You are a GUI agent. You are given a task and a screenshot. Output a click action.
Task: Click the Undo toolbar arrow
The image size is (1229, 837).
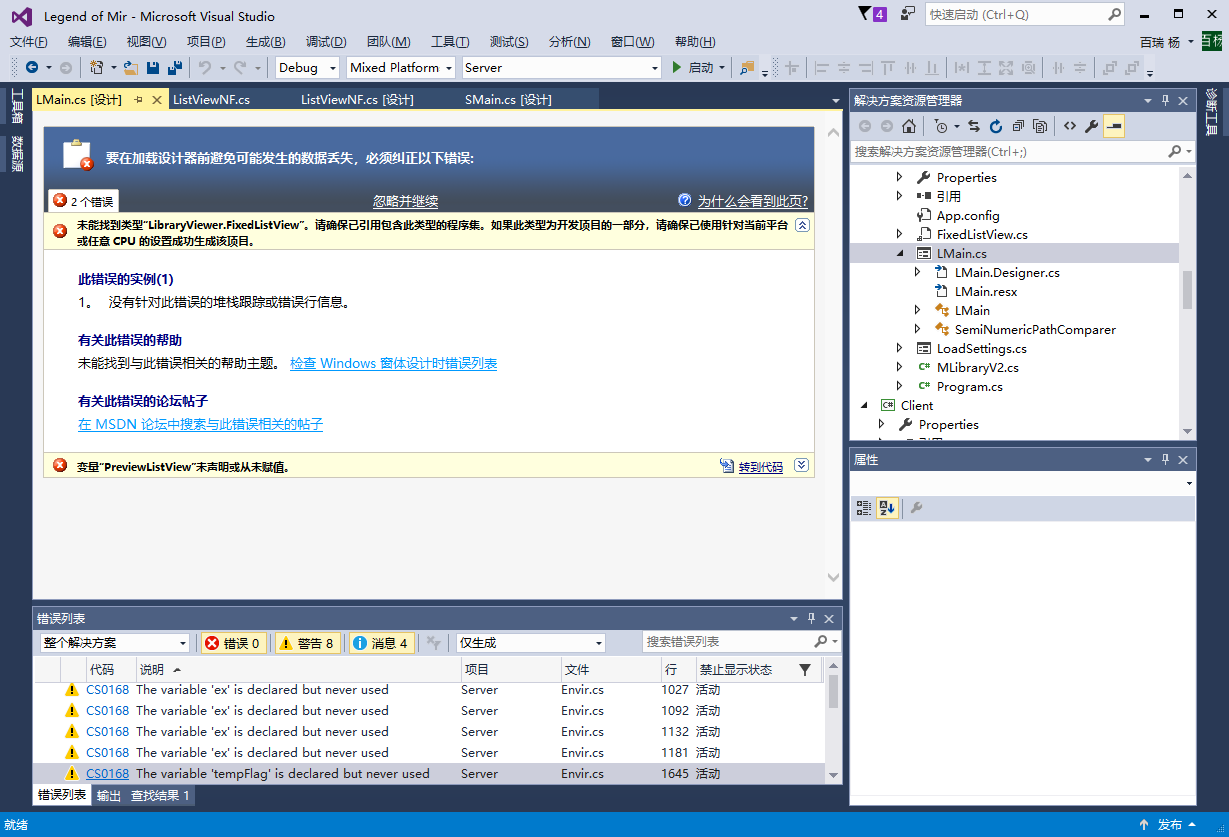click(x=204, y=67)
